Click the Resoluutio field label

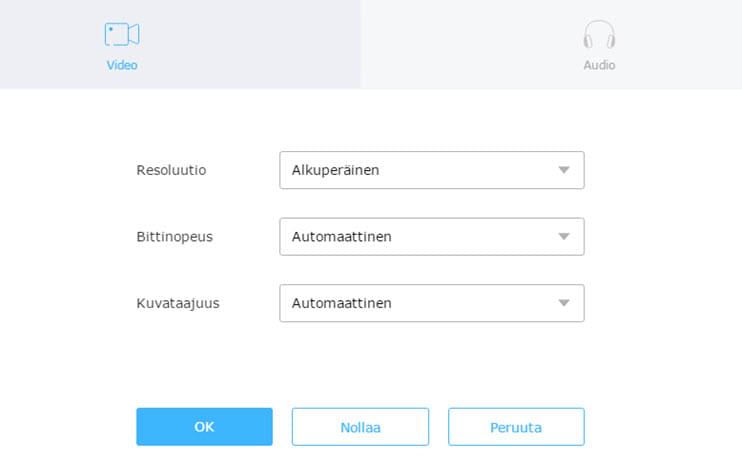[x=171, y=170]
